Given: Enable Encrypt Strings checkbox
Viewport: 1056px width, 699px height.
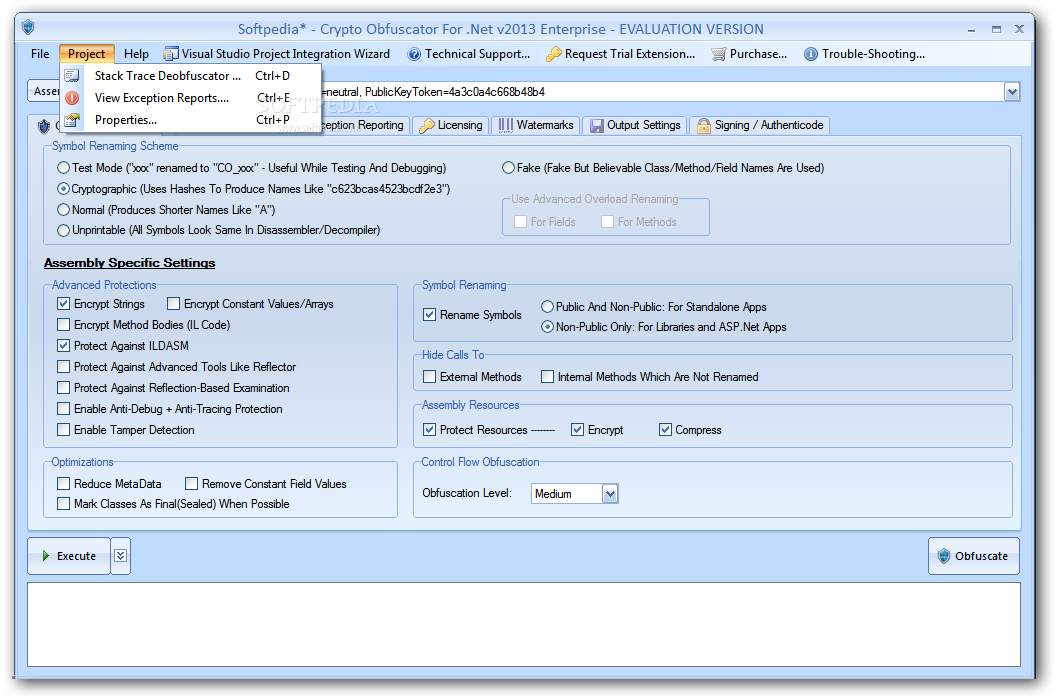Looking at the screenshot, I should [63, 304].
